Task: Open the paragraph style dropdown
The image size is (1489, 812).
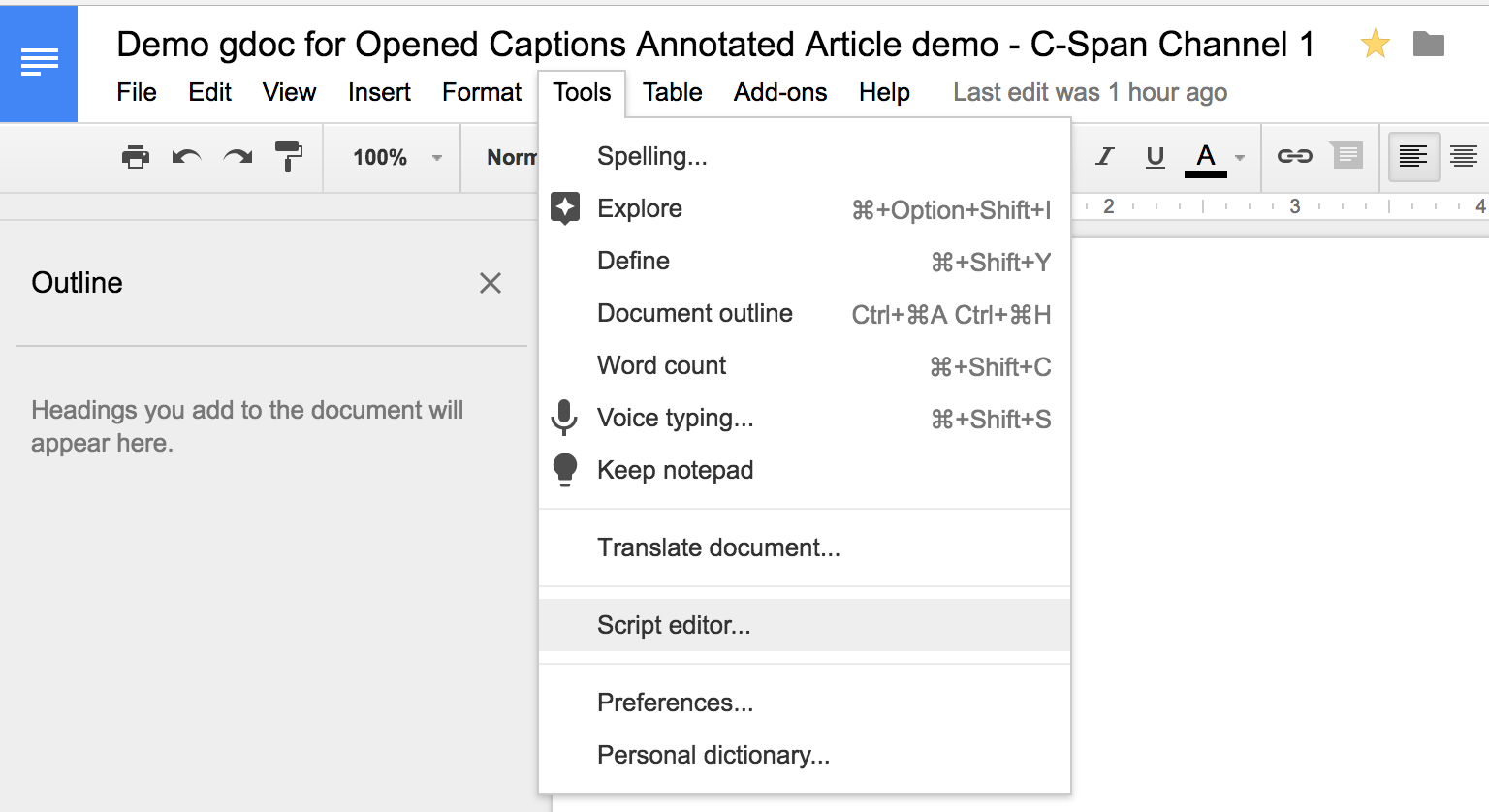Action: 511,157
